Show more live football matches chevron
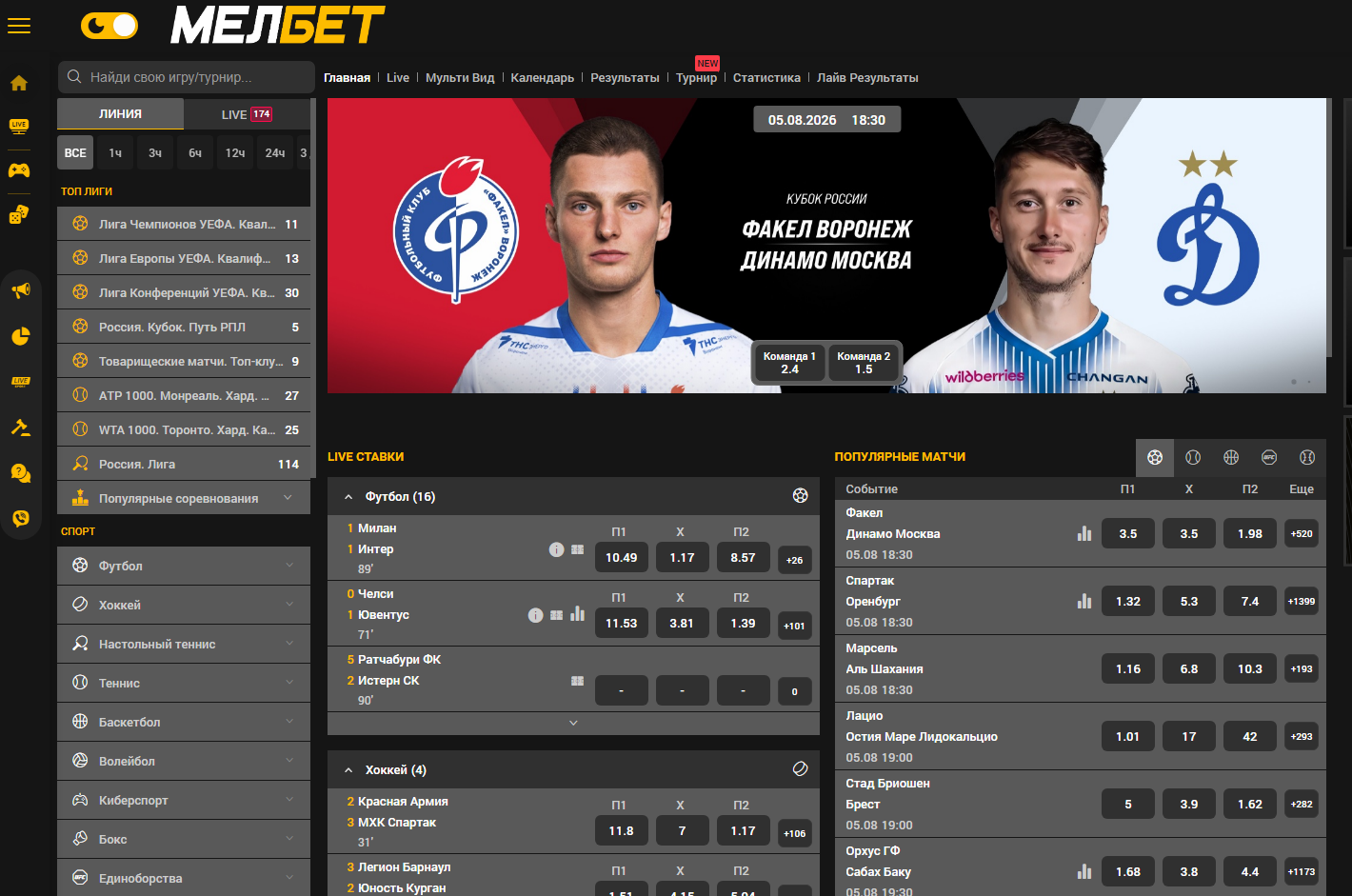 click(x=573, y=724)
